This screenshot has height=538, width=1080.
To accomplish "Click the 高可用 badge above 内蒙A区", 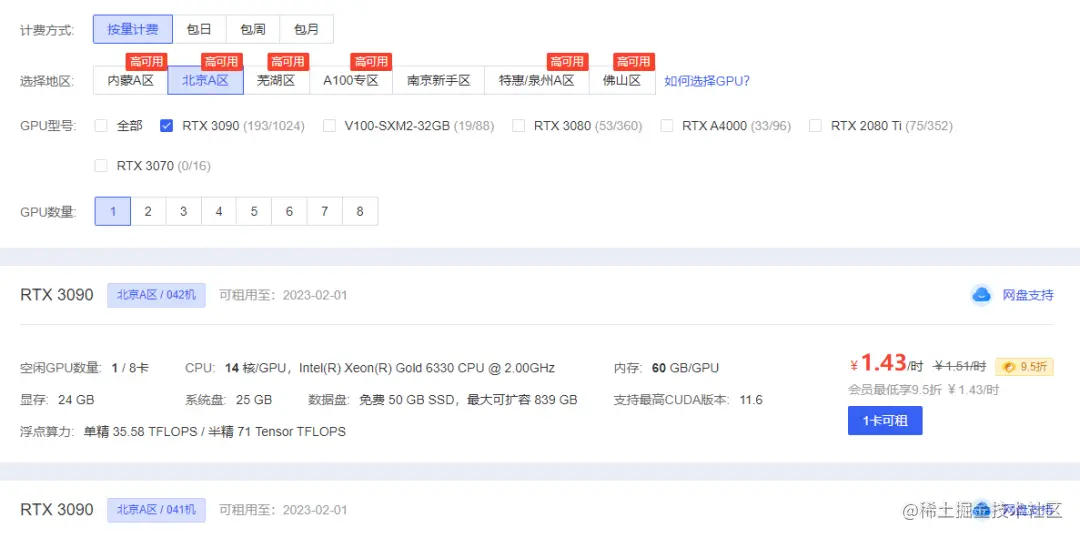I will pyautogui.click(x=146, y=61).
